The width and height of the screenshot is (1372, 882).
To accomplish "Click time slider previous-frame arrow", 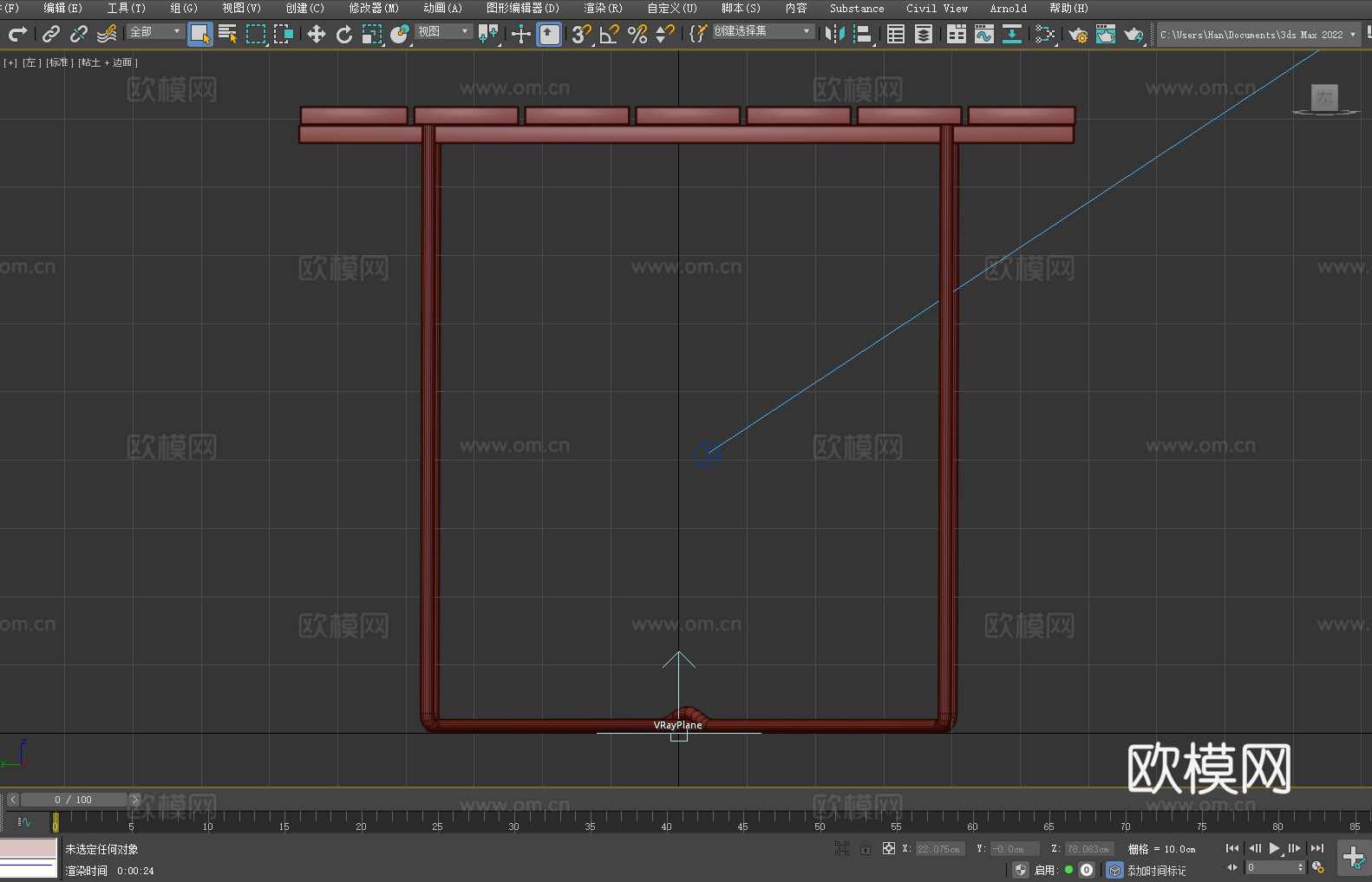I will point(12,800).
